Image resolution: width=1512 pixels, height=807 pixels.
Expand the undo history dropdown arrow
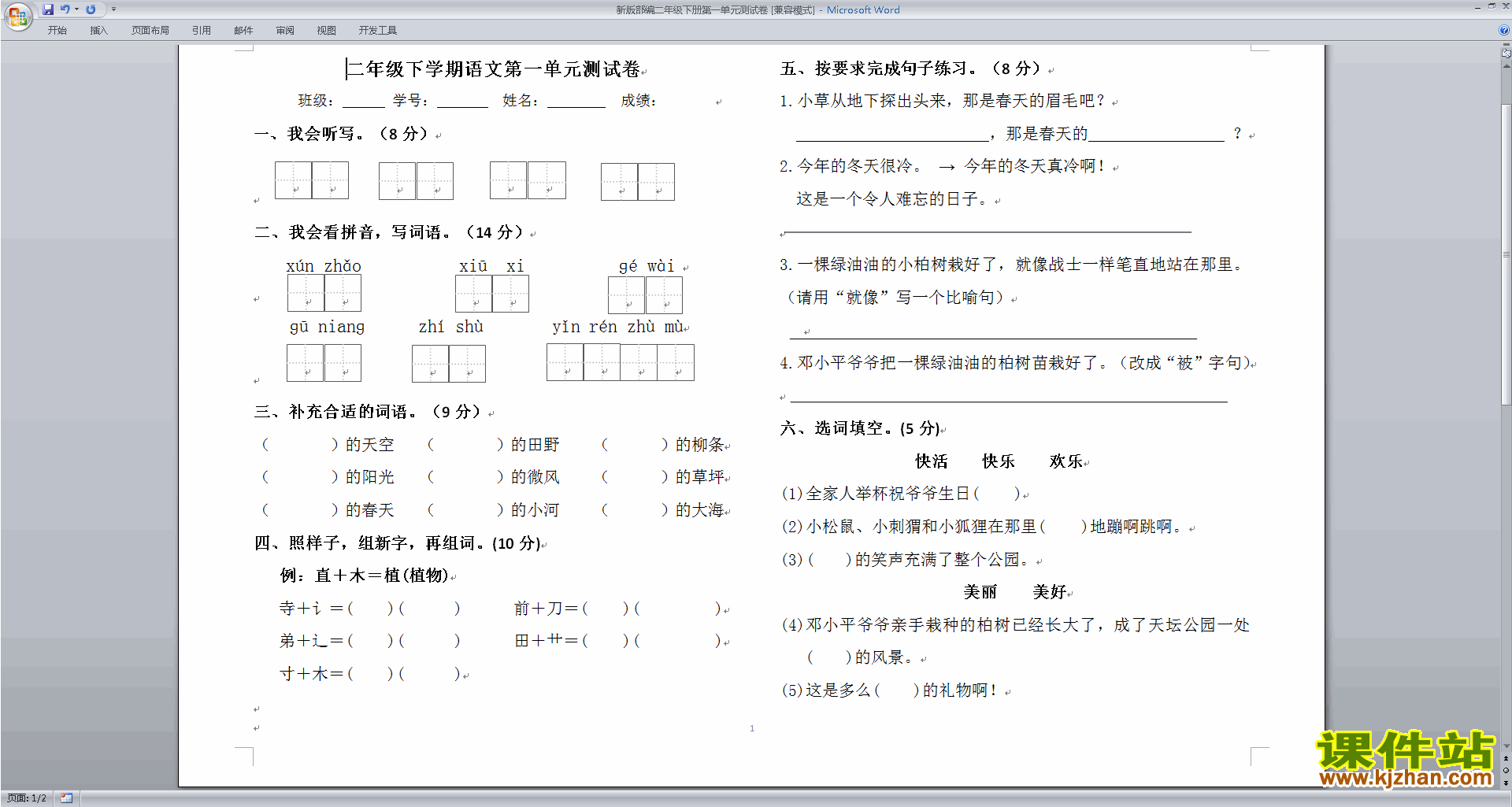click(77, 9)
